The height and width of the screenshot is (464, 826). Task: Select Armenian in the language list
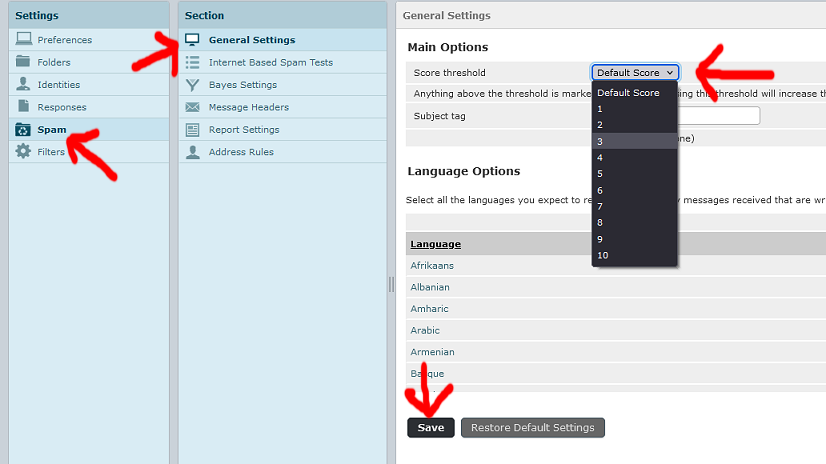coord(432,352)
